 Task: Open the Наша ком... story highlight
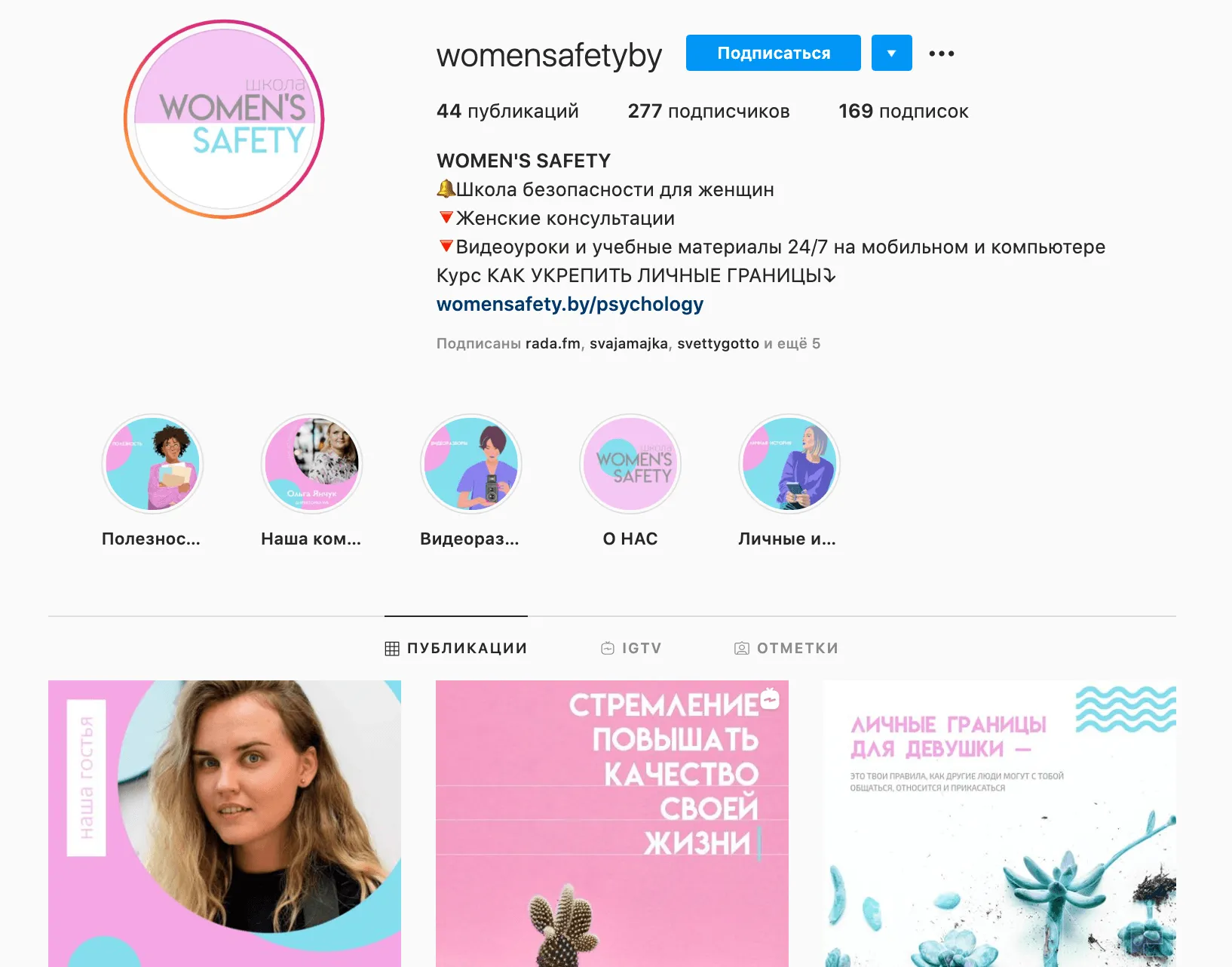coord(311,464)
